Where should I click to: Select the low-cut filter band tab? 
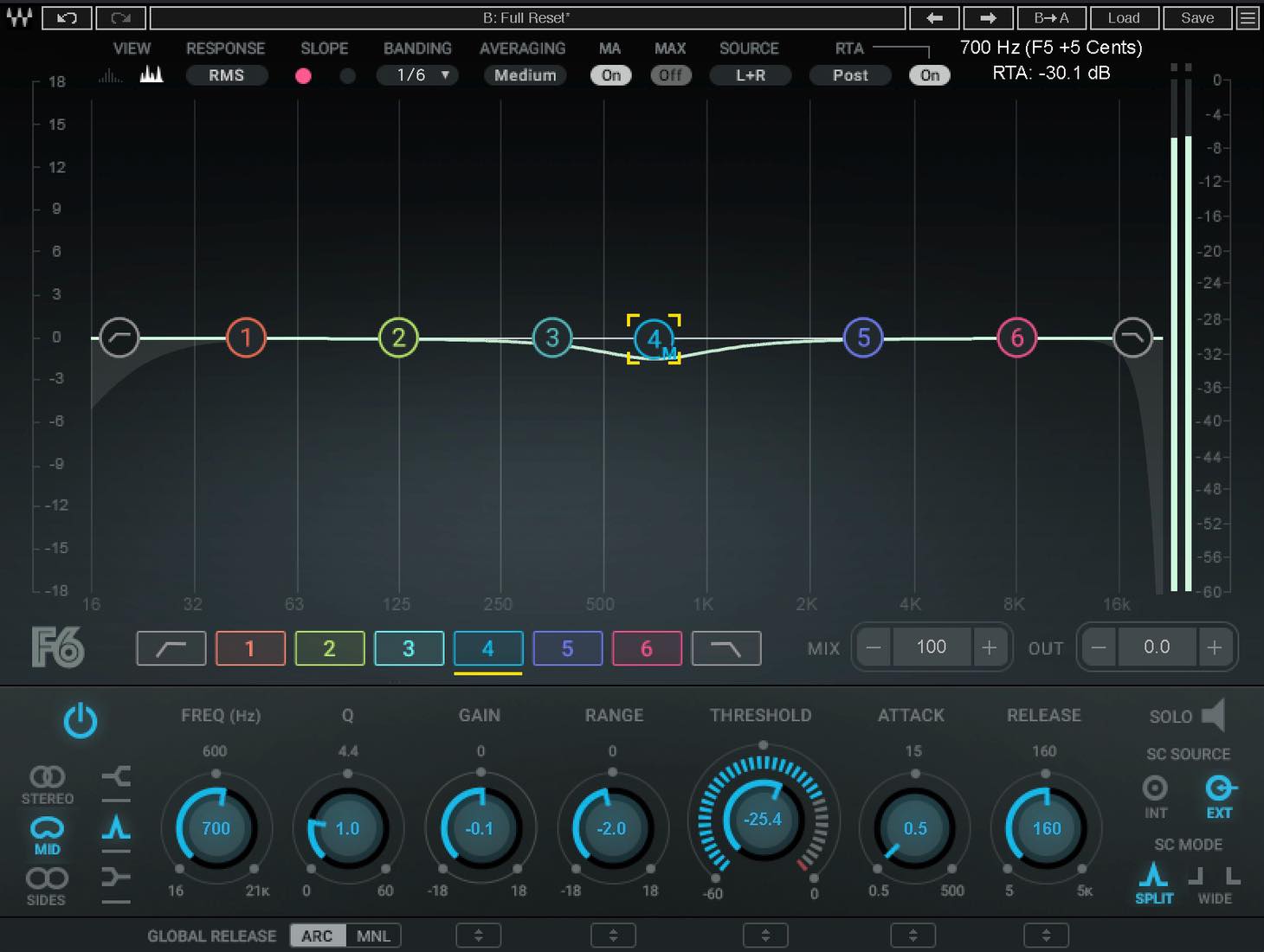pyautogui.click(x=171, y=648)
